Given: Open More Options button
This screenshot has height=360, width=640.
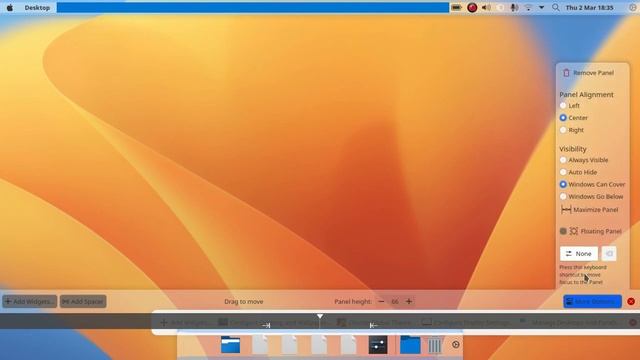Looking at the screenshot, I should [x=592, y=302].
